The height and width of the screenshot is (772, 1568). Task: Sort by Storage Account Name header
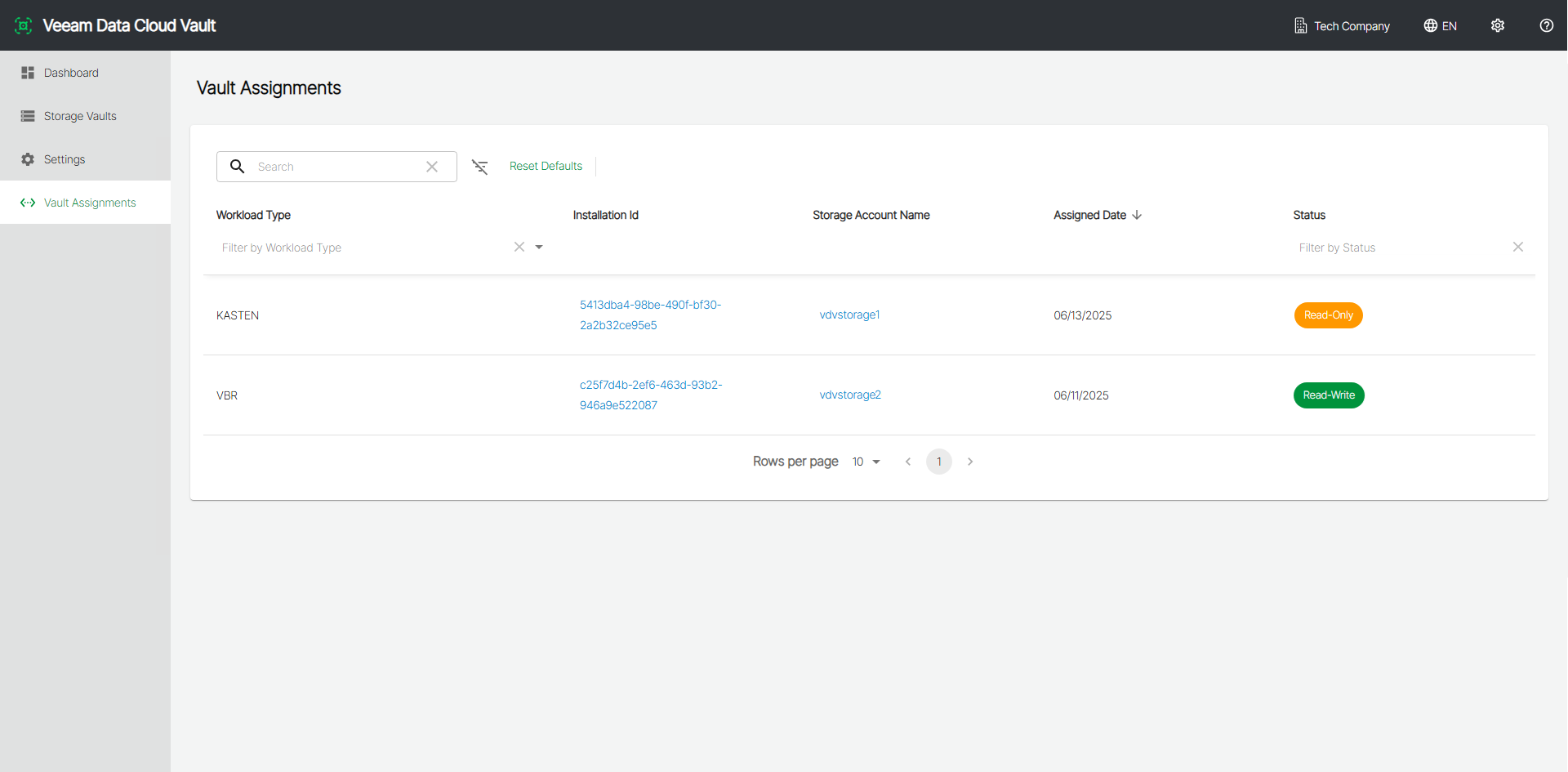point(871,215)
